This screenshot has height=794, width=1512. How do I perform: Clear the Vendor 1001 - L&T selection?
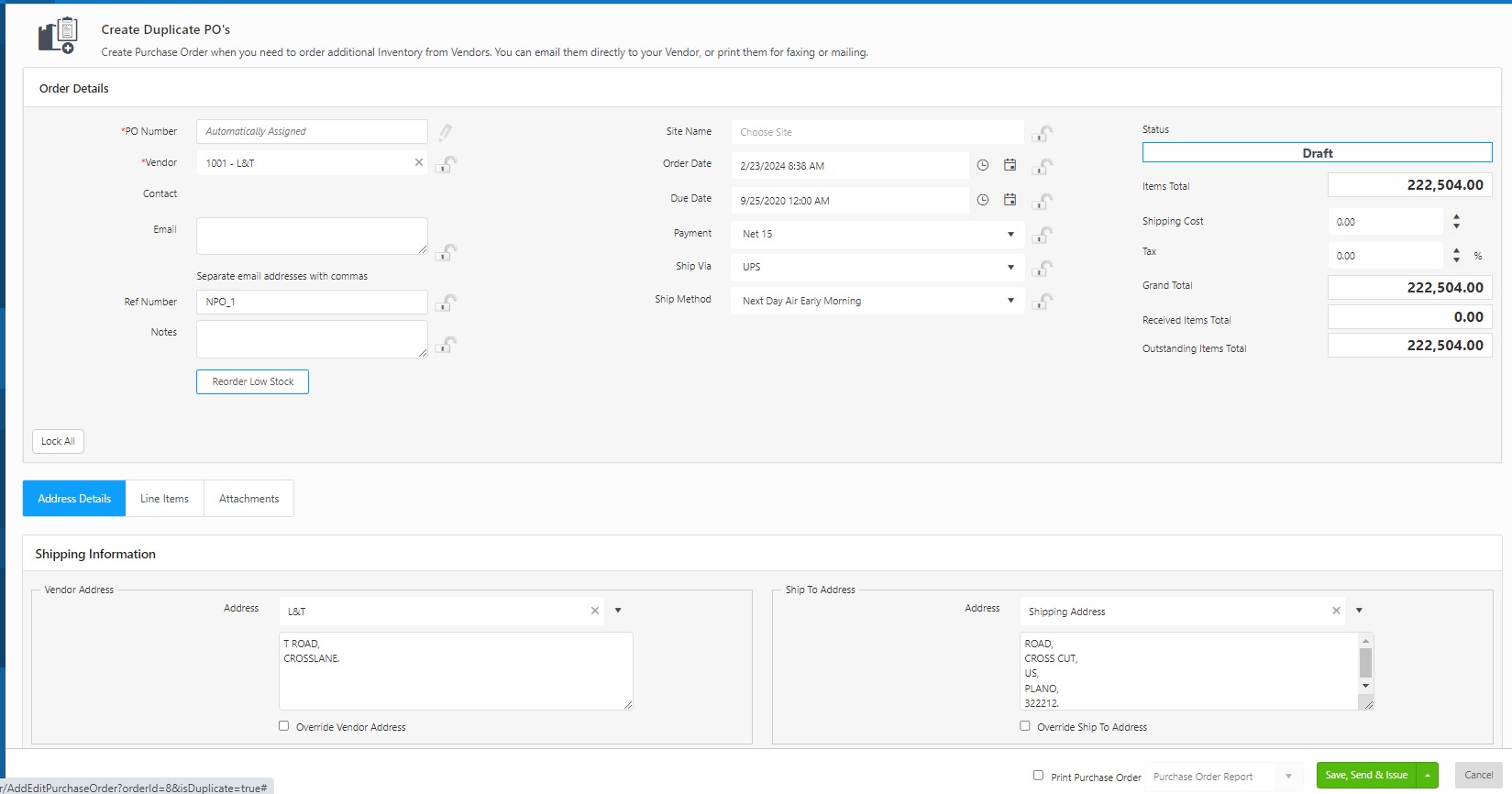point(419,162)
